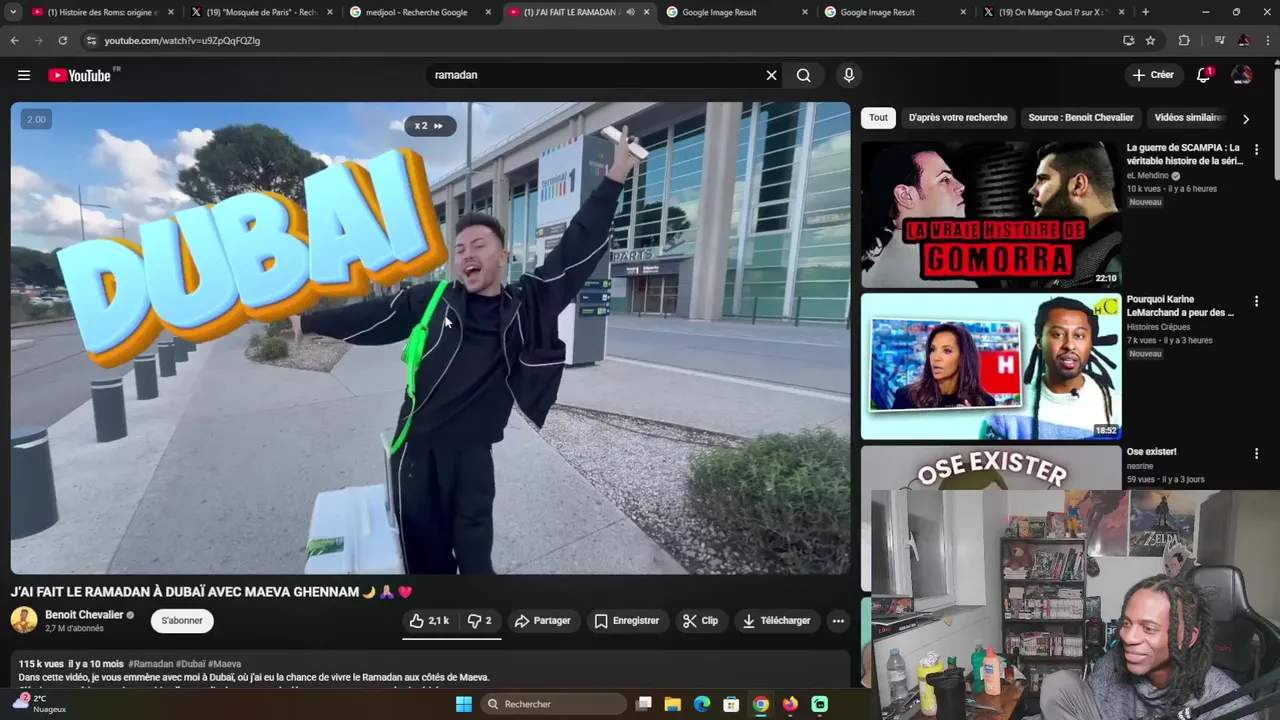Open Microsoft Edge from the taskbar
1280x720 pixels.
(702, 704)
